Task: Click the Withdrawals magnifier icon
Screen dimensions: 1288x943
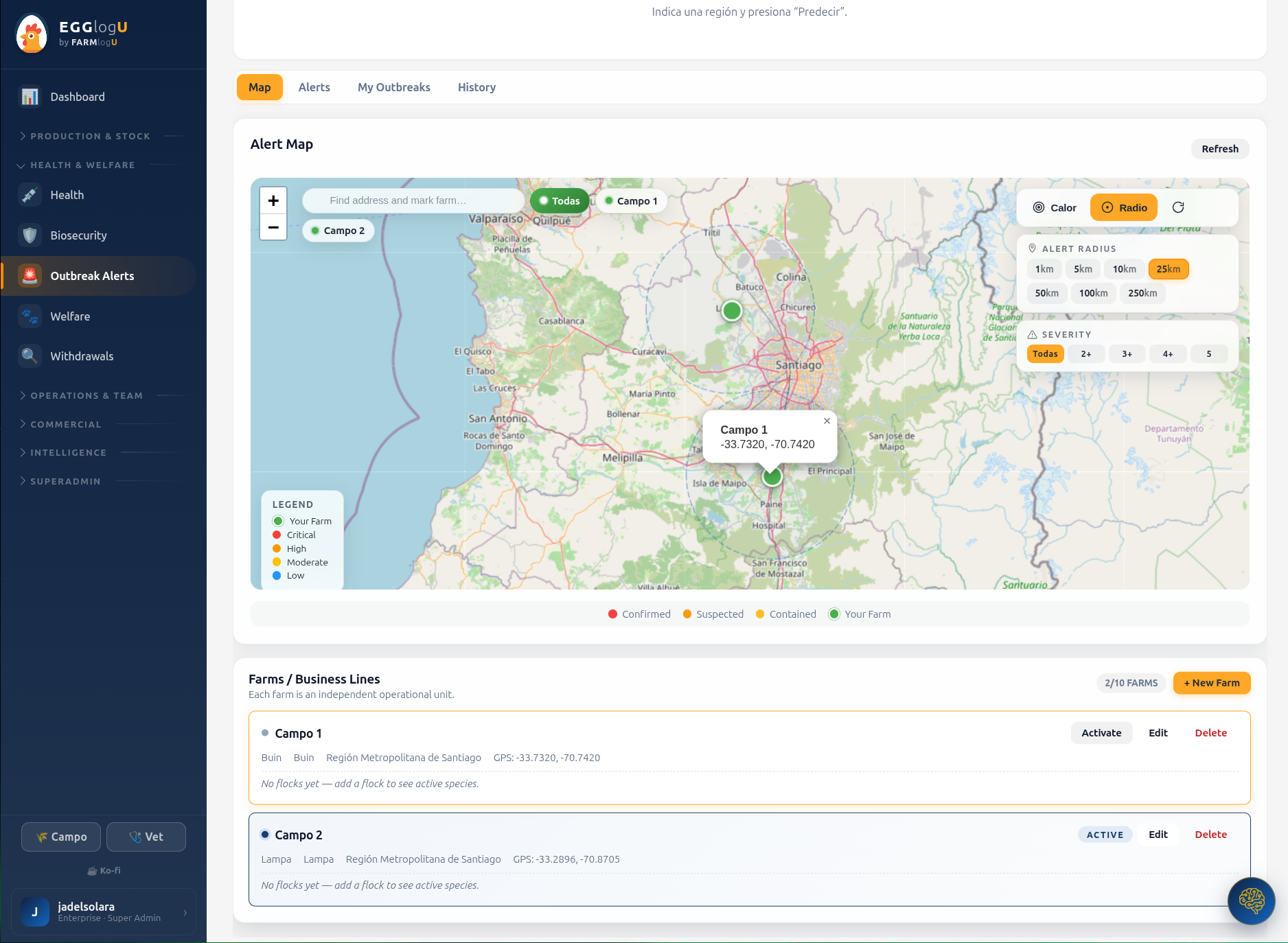Action: pos(30,356)
